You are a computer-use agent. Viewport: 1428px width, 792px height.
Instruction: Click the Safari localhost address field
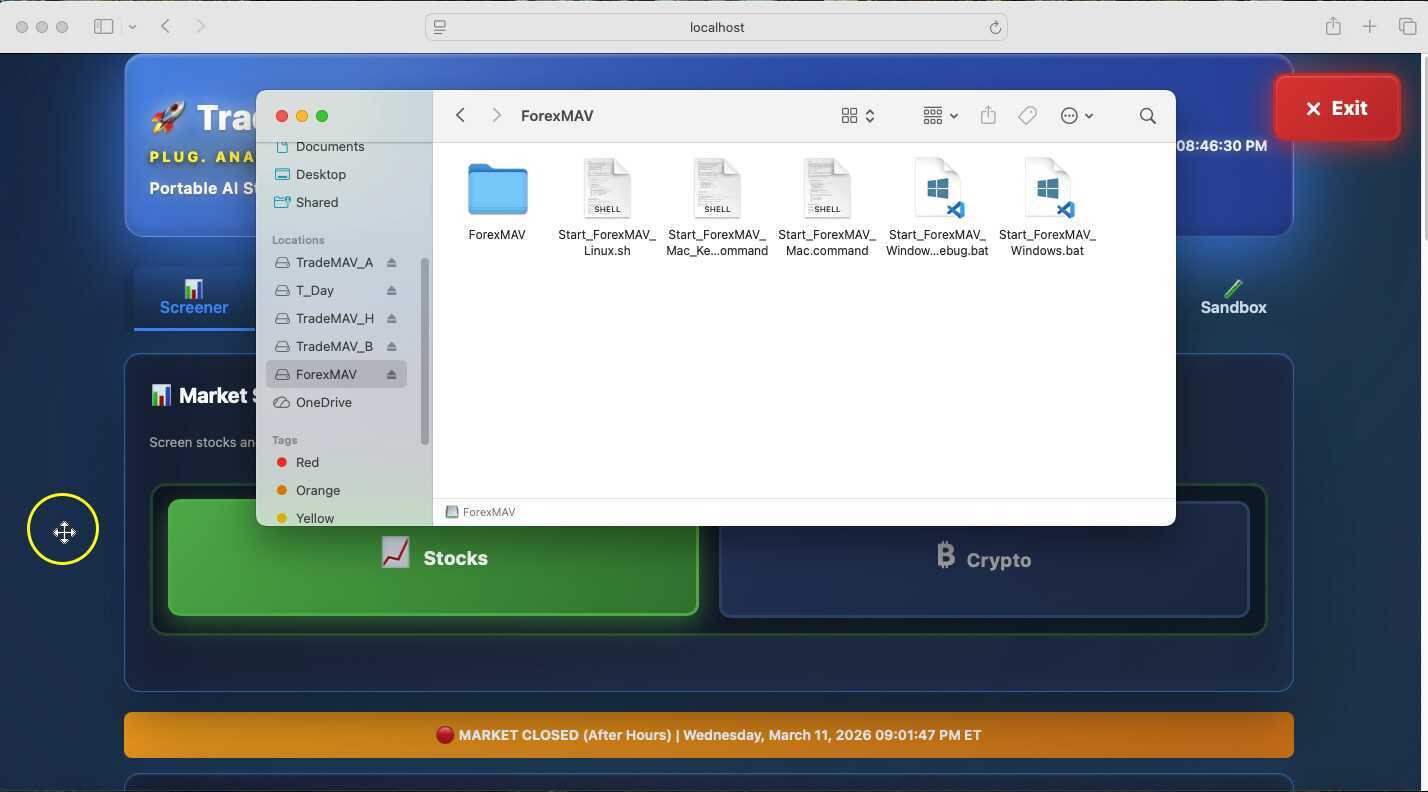click(x=716, y=27)
